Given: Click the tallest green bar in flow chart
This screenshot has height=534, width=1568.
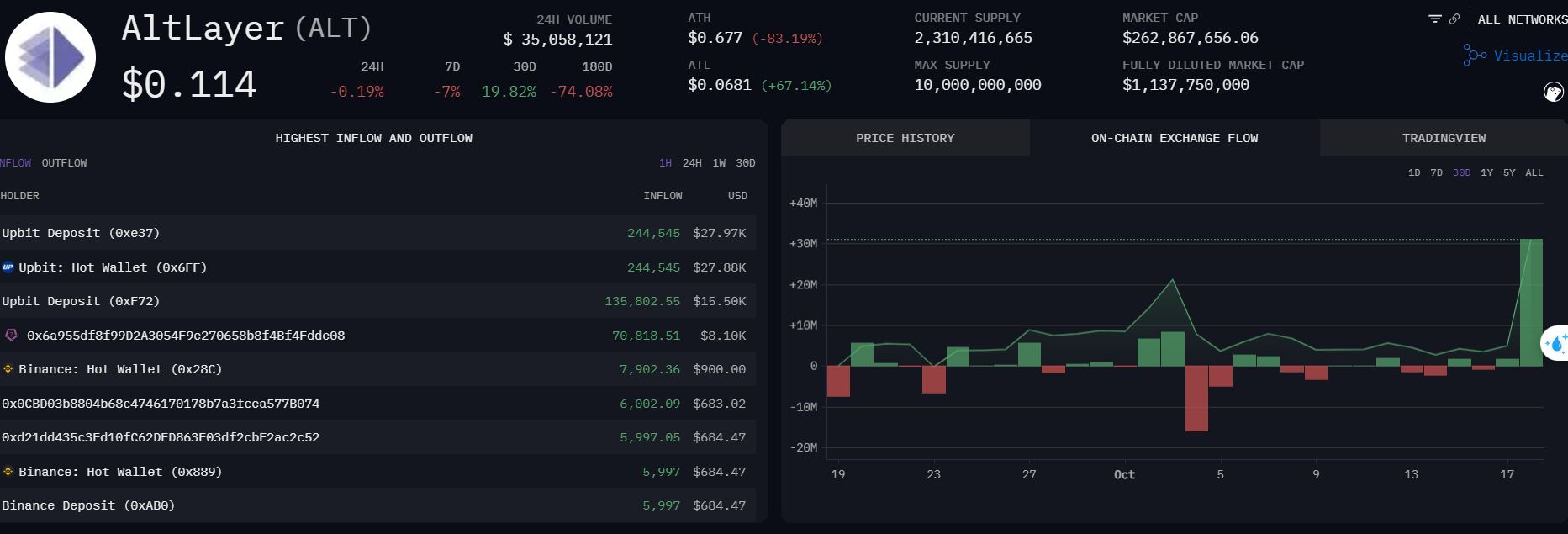Looking at the screenshot, I should pyautogui.click(x=1531, y=303).
